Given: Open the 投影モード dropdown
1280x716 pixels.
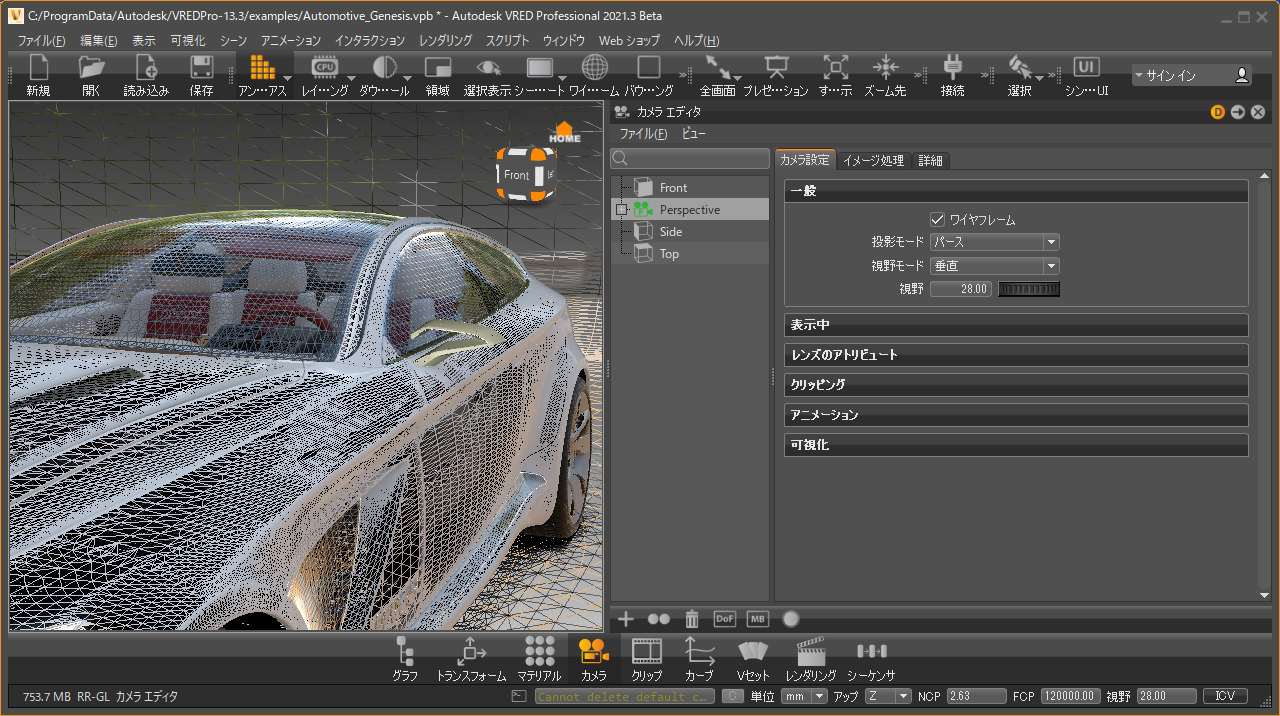Looking at the screenshot, I should (994, 242).
